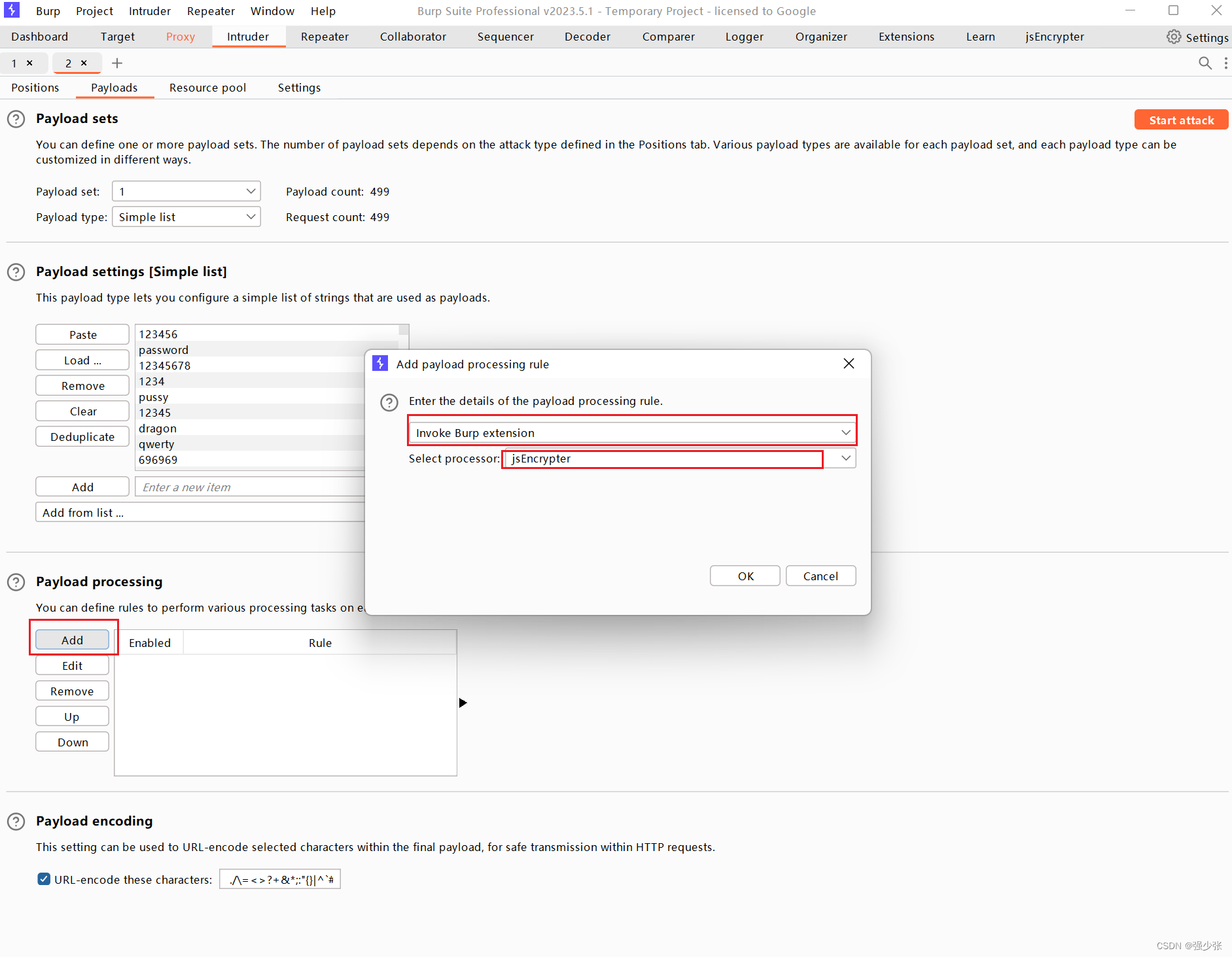Switch to the Organizer tab
The width and height of the screenshot is (1232, 957).
(x=821, y=37)
